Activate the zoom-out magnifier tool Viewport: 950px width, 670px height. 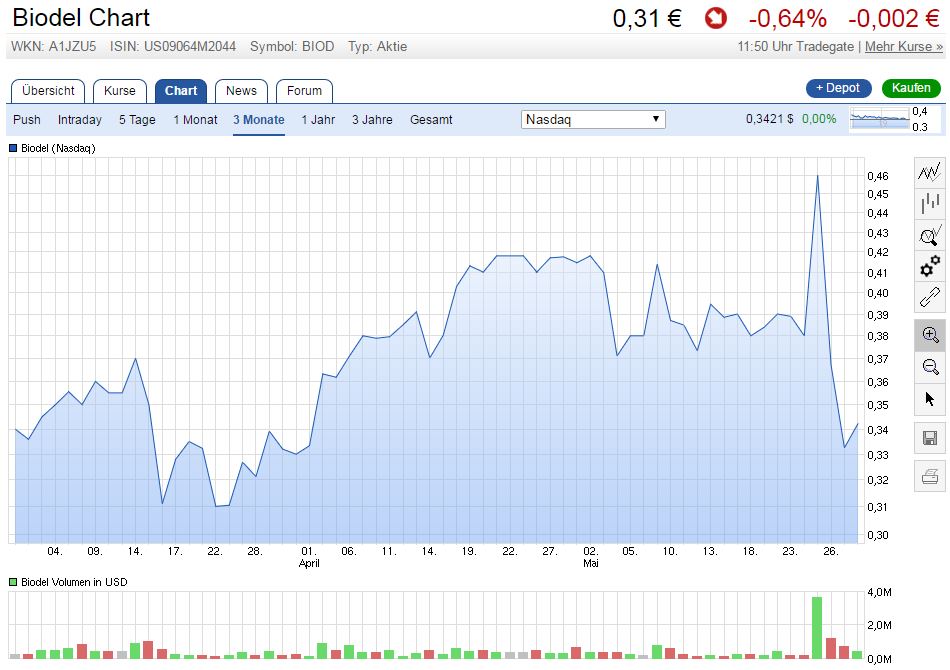pos(929,367)
